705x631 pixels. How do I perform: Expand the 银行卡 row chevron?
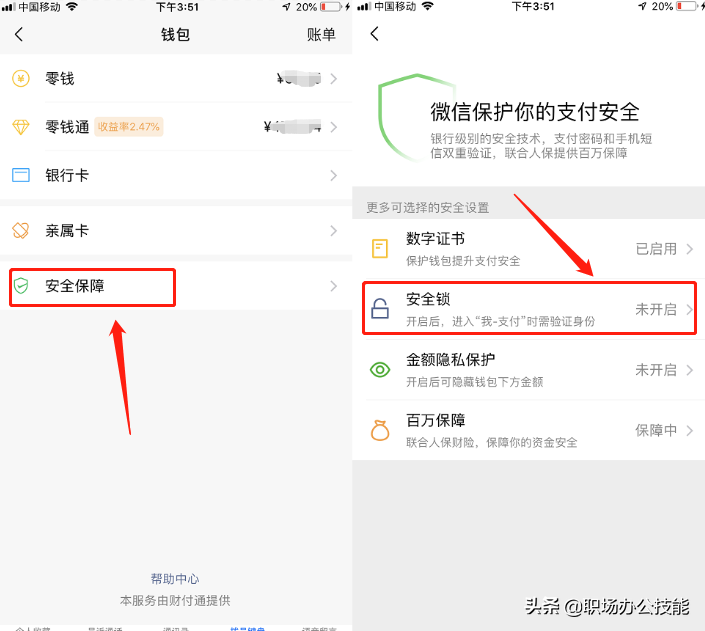coord(334,175)
